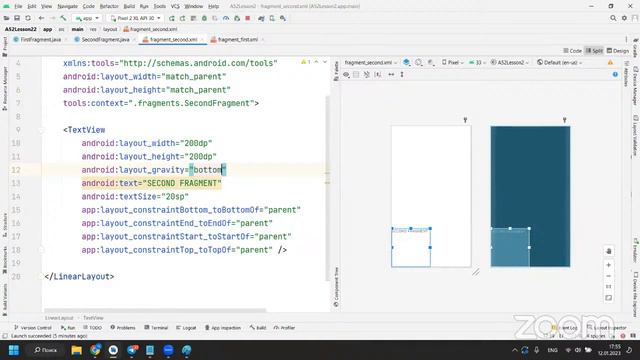Open the Pixel device preview dropdown

453,62
